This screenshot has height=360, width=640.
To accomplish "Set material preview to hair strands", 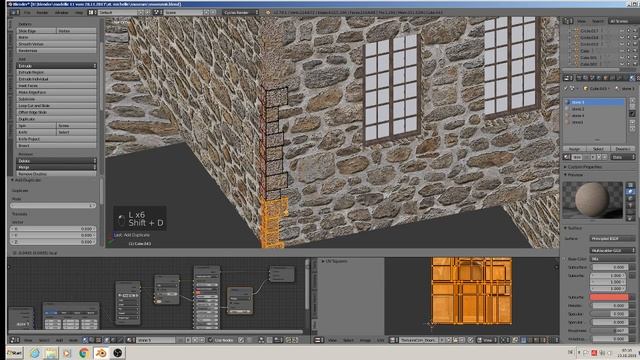I will (630, 212).
